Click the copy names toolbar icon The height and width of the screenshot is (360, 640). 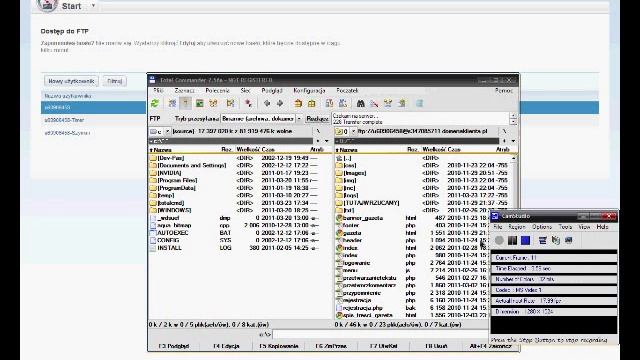402,104
